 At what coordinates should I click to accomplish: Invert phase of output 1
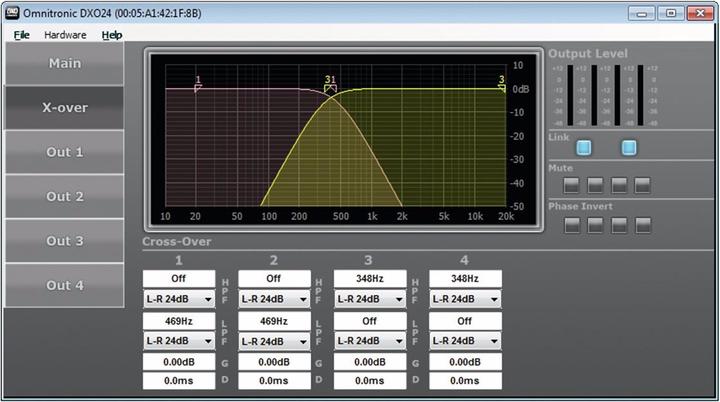click(572, 225)
